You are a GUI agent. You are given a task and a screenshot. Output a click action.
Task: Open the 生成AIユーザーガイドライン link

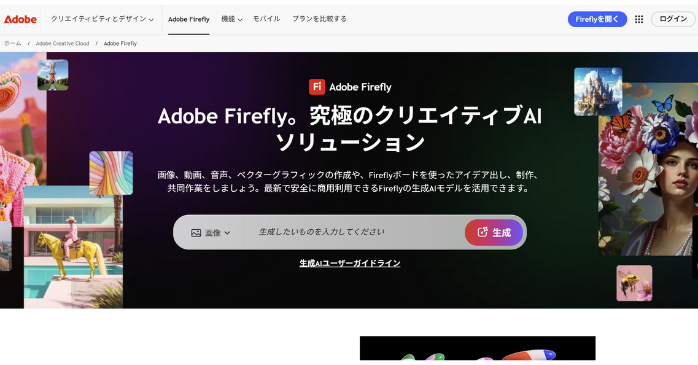point(350,263)
